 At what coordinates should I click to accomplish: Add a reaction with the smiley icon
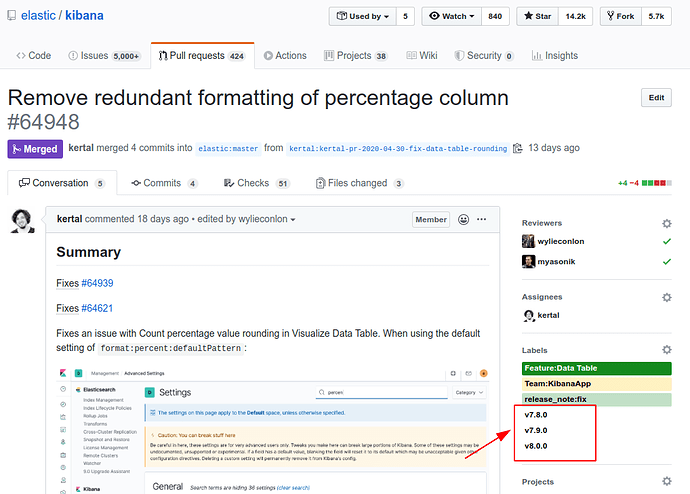point(463,219)
